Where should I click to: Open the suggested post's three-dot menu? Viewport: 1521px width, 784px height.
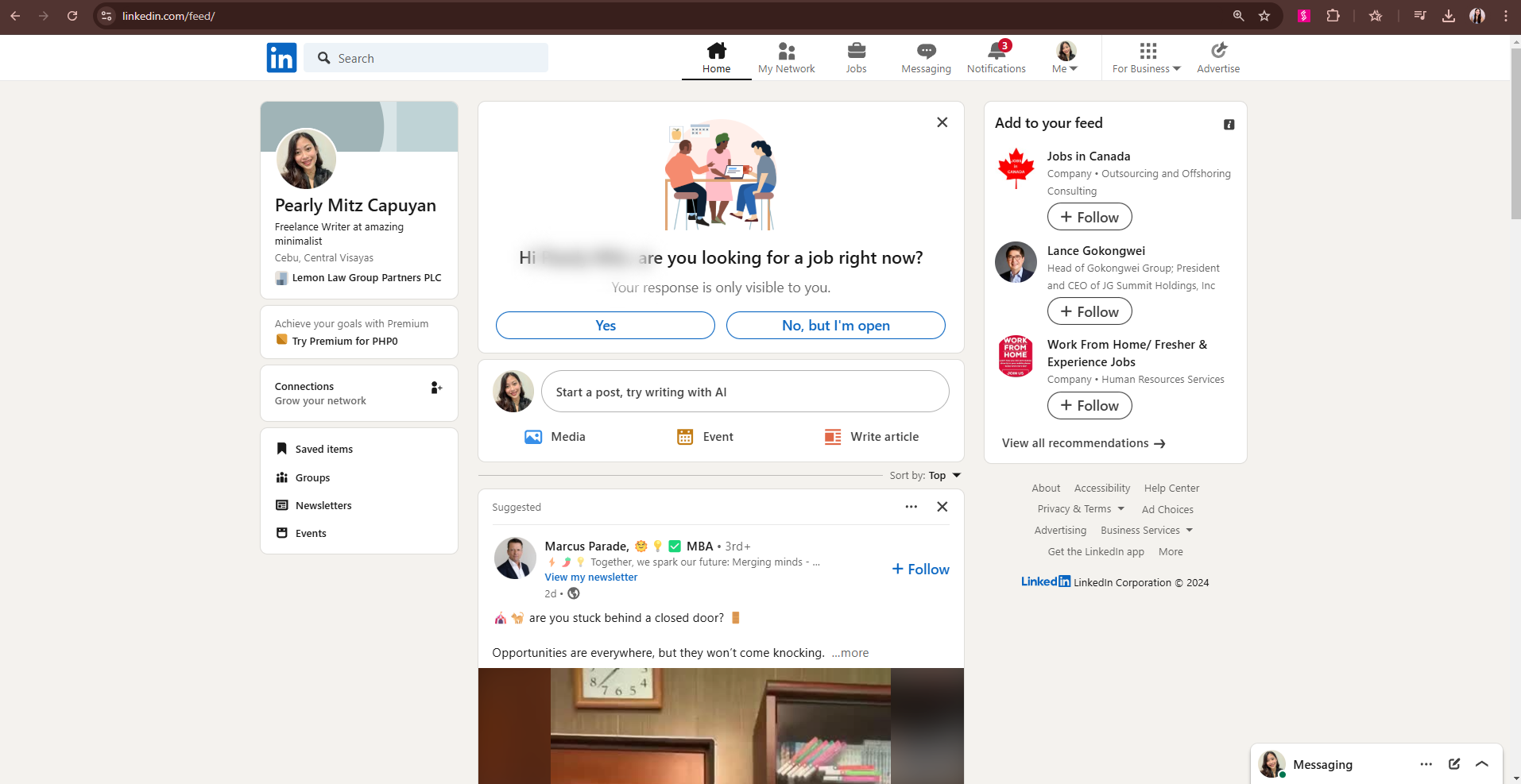pyautogui.click(x=911, y=507)
